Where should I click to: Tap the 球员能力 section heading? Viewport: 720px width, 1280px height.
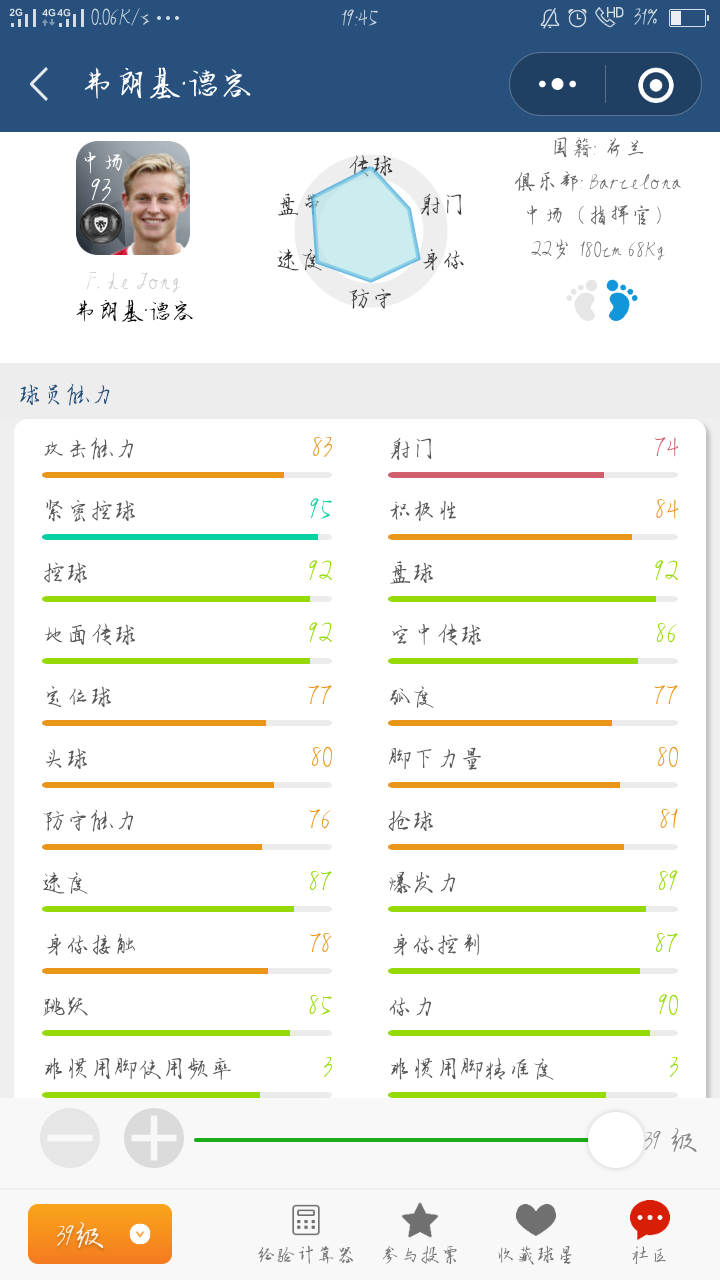[x=66, y=395]
